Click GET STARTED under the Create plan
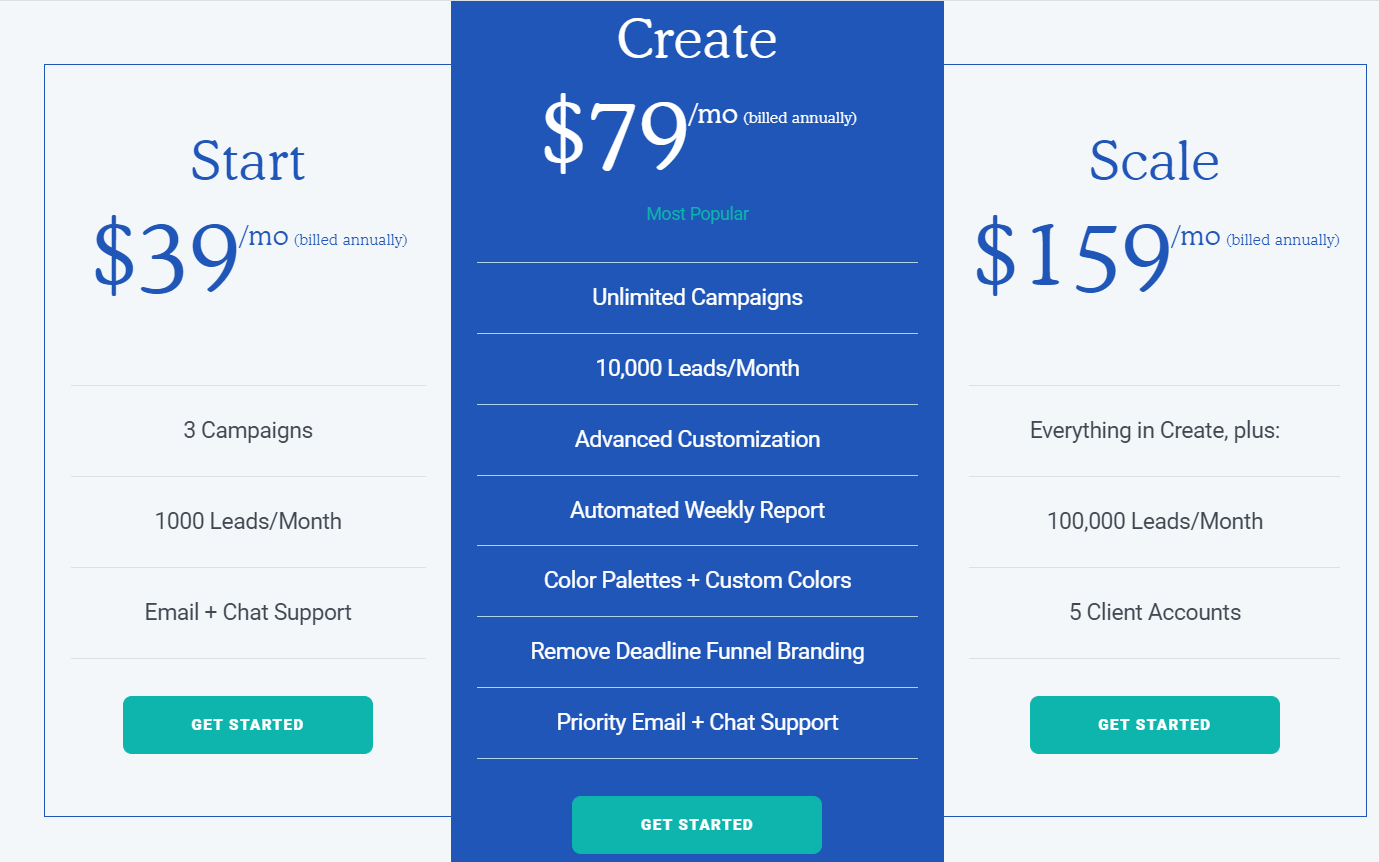The image size is (1379, 862). [697, 824]
